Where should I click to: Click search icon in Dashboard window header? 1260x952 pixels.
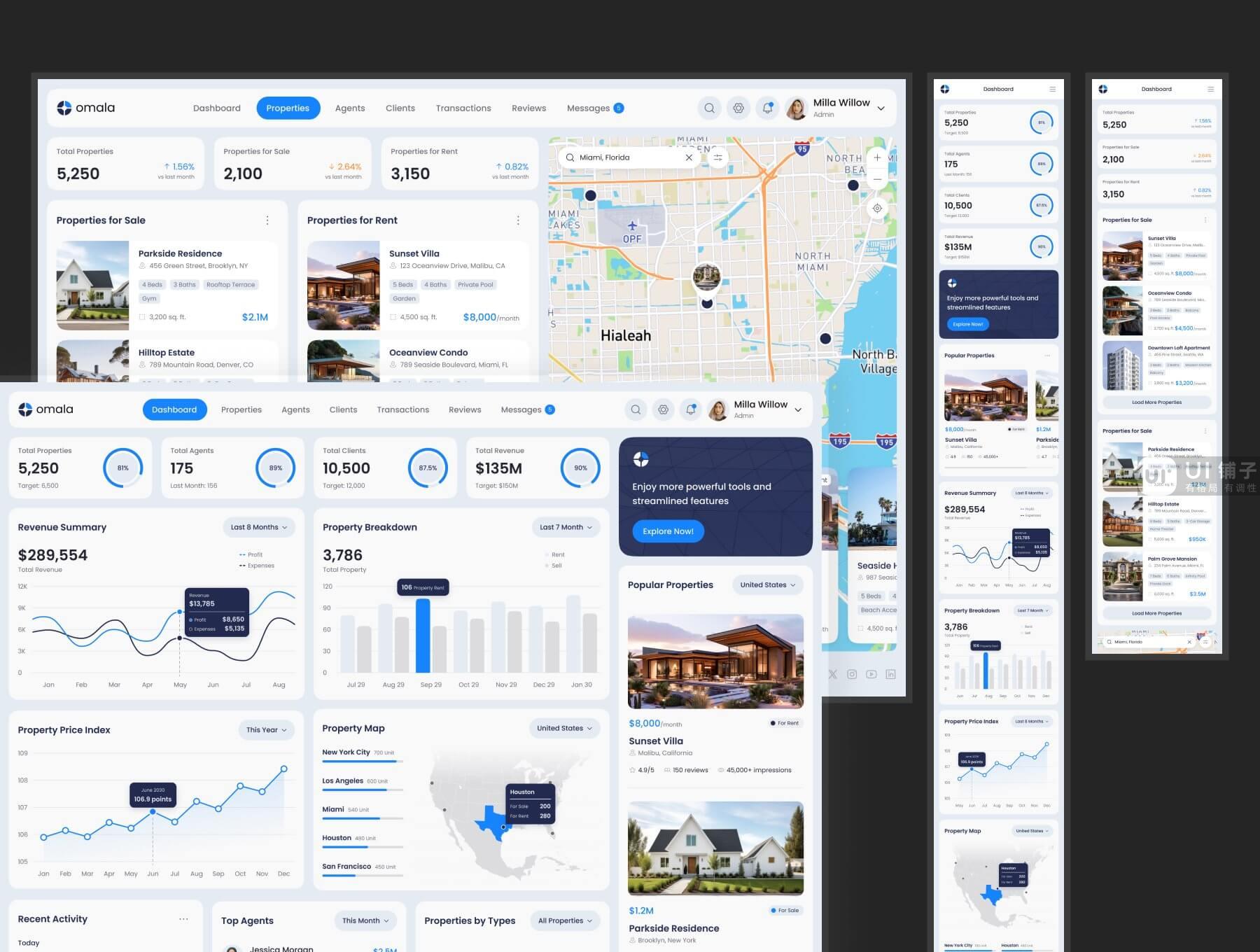[635, 409]
